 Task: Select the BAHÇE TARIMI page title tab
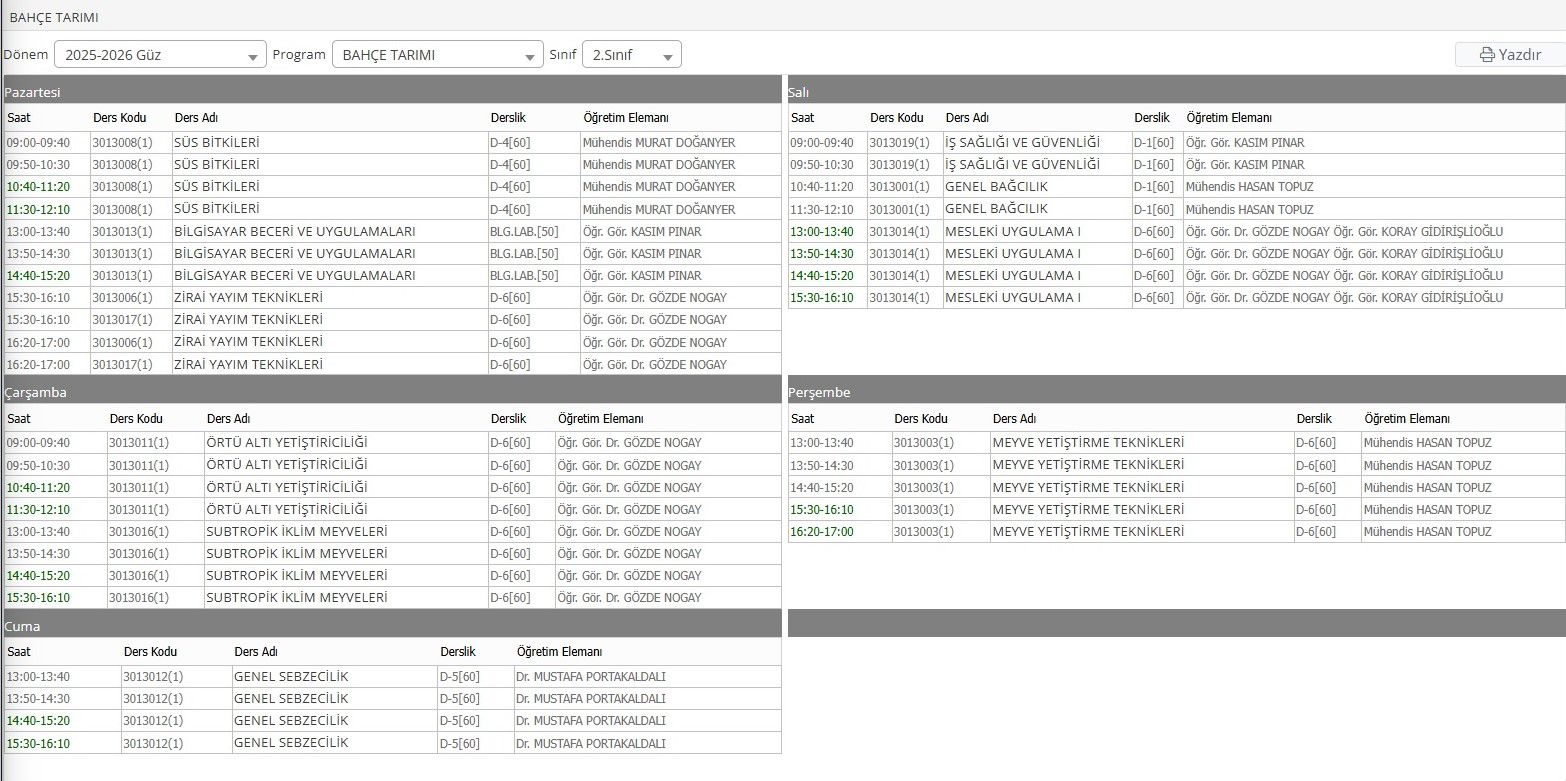pos(54,17)
